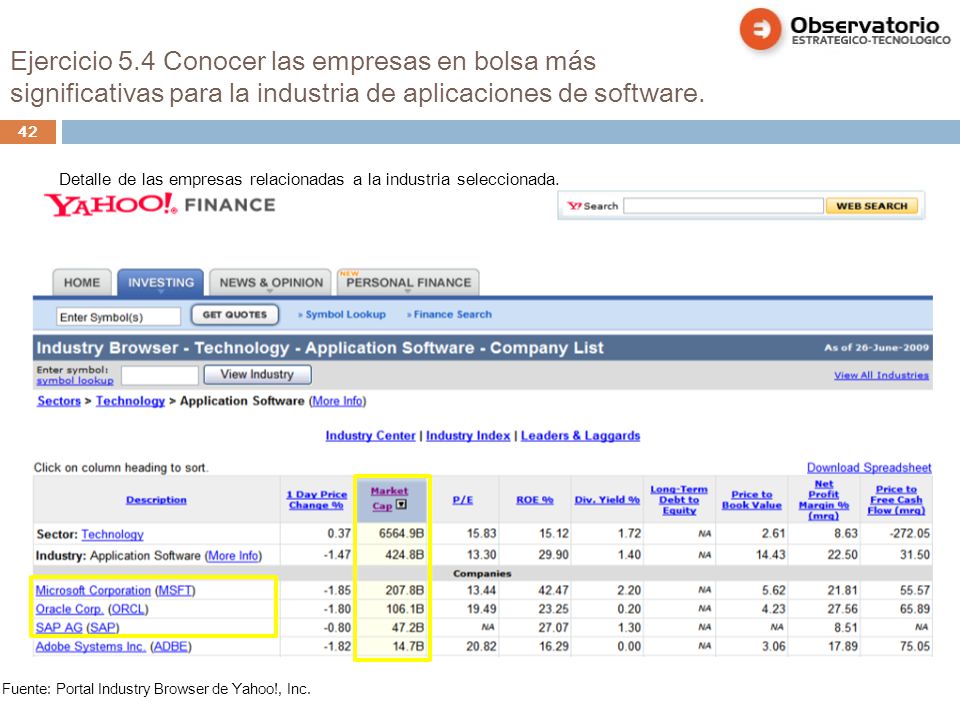Click the Market Cap sort arrow icon
960x720 pixels.
click(x=401, y=505)
